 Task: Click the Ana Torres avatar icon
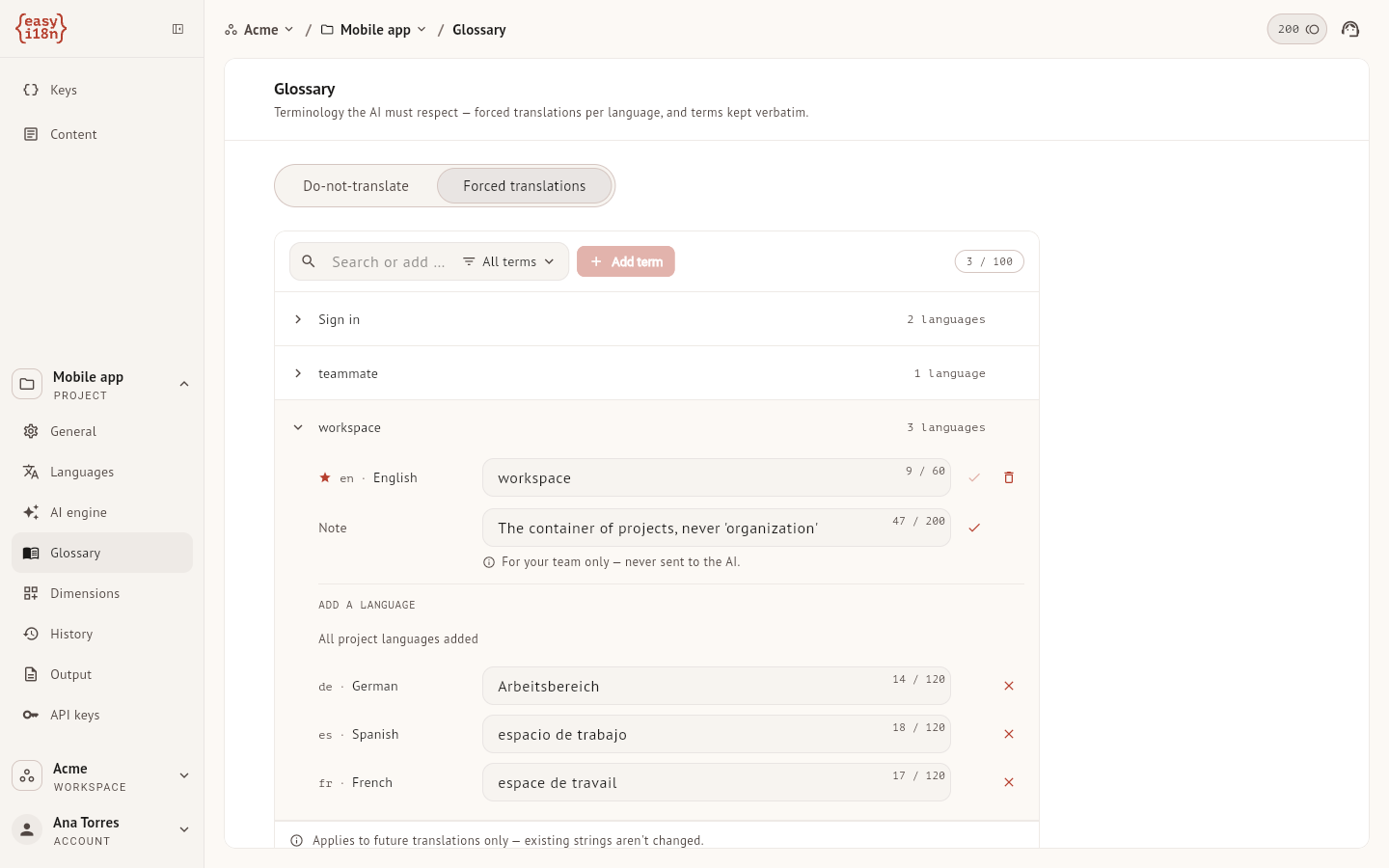[x=27, y=829]
